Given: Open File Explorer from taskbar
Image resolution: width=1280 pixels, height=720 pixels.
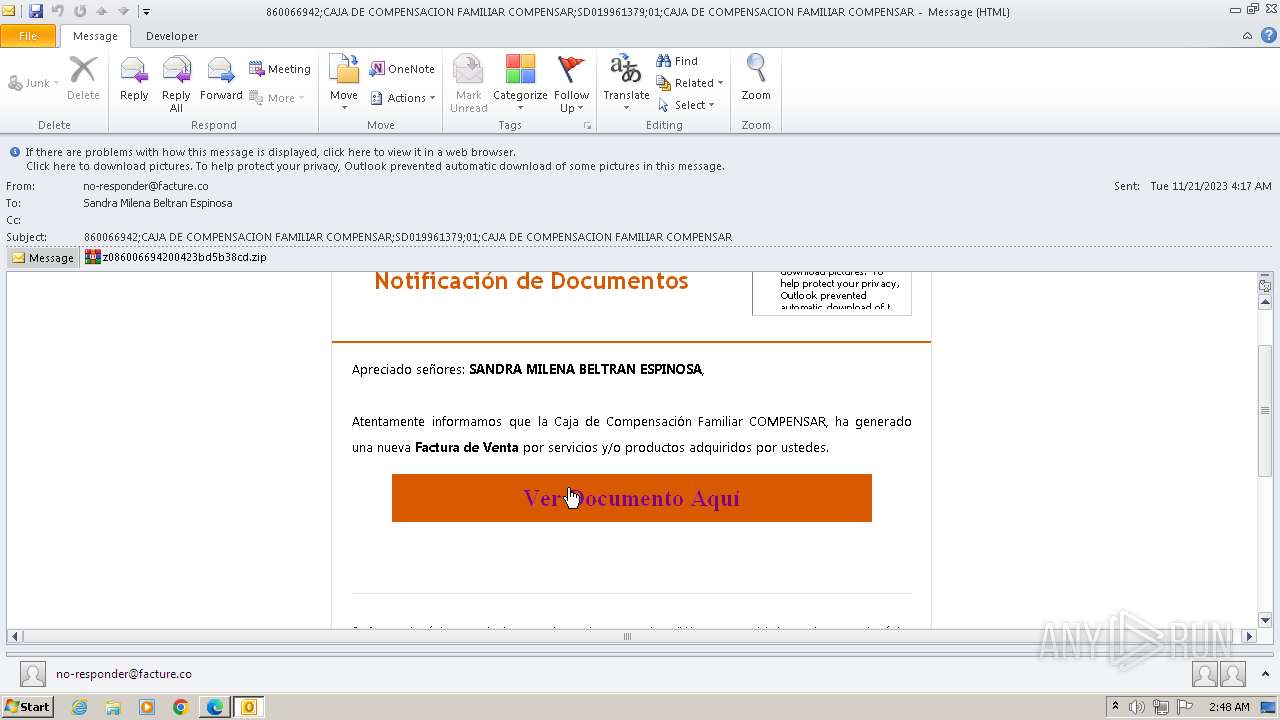Looking at the screenshot, I should tap(113, 707).
